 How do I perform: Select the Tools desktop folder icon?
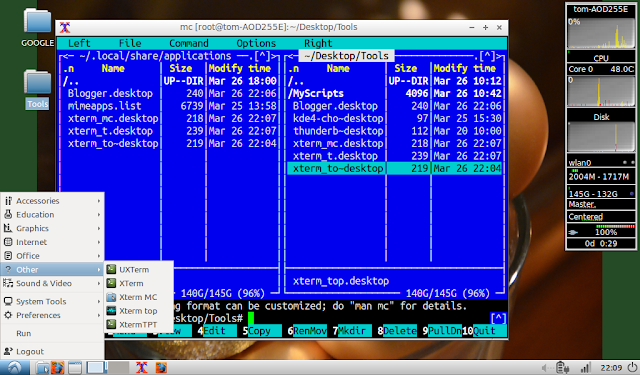37,82
